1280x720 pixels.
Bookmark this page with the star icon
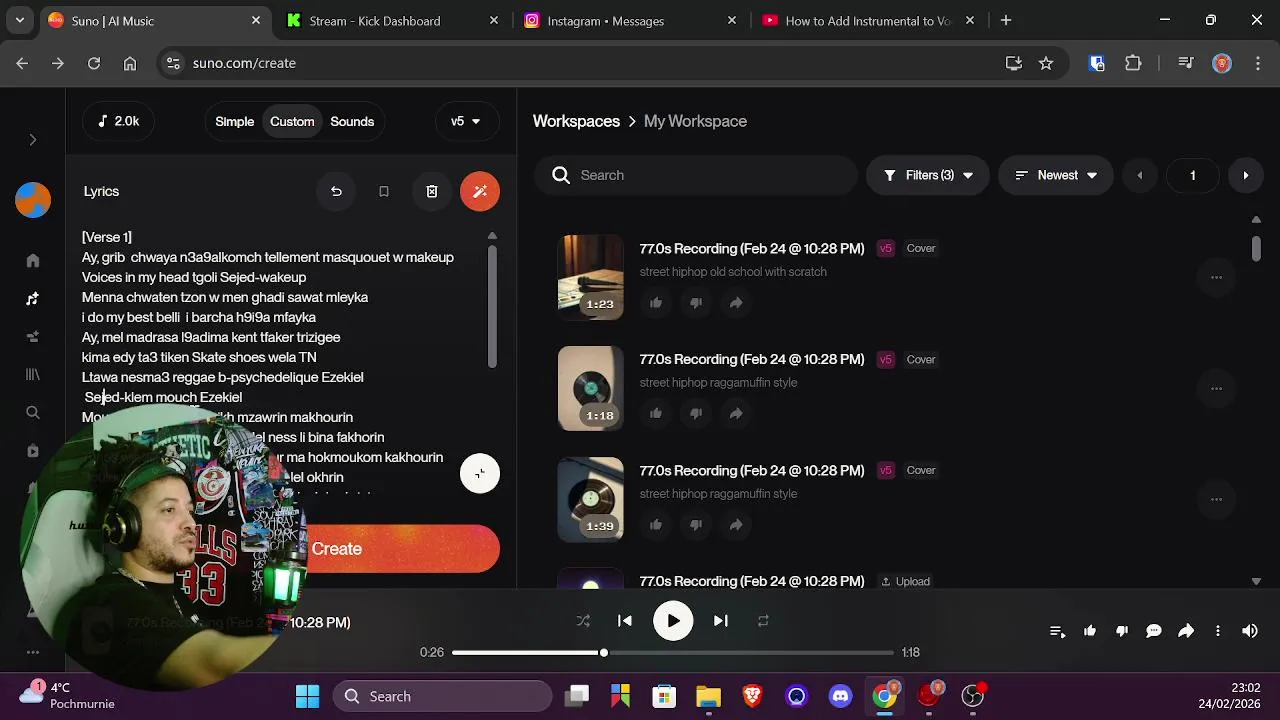tap(1046, 63)
